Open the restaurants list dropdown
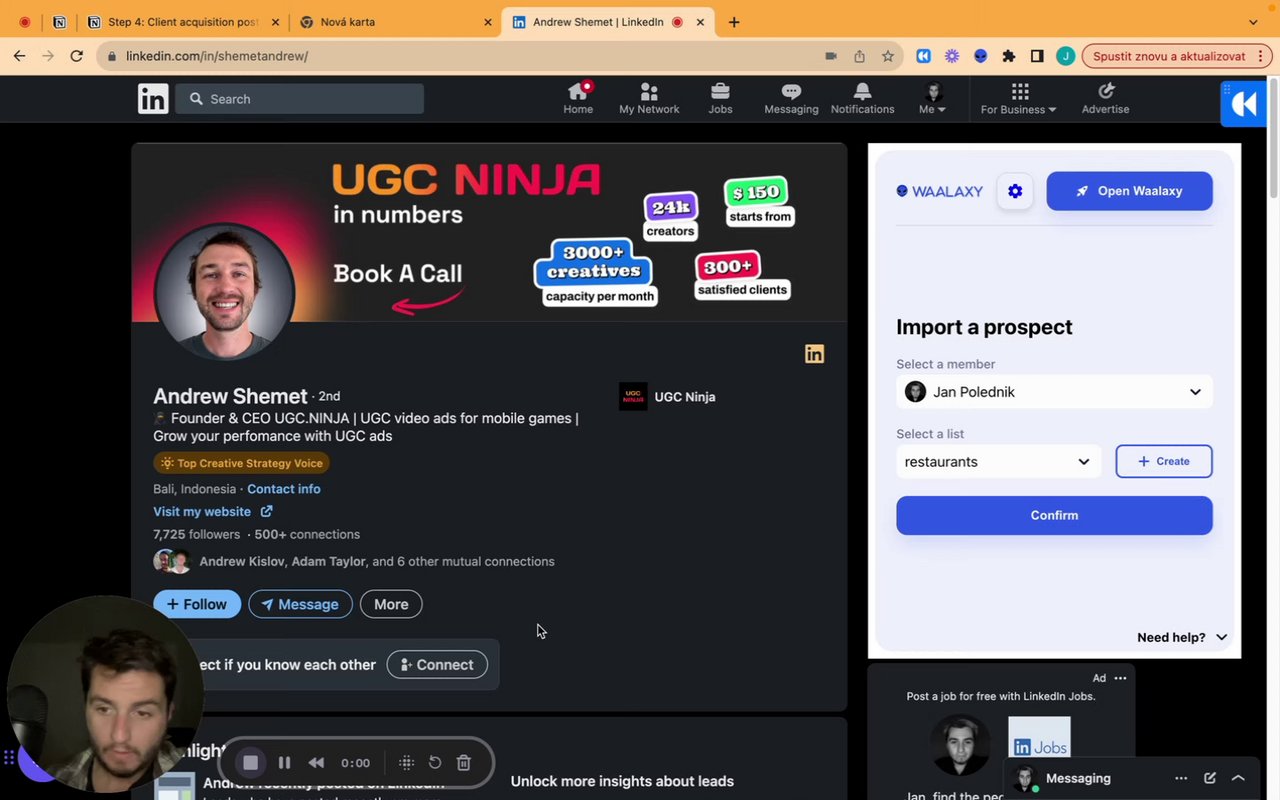This screenshot has width=1280, height=800. (998, 462)
